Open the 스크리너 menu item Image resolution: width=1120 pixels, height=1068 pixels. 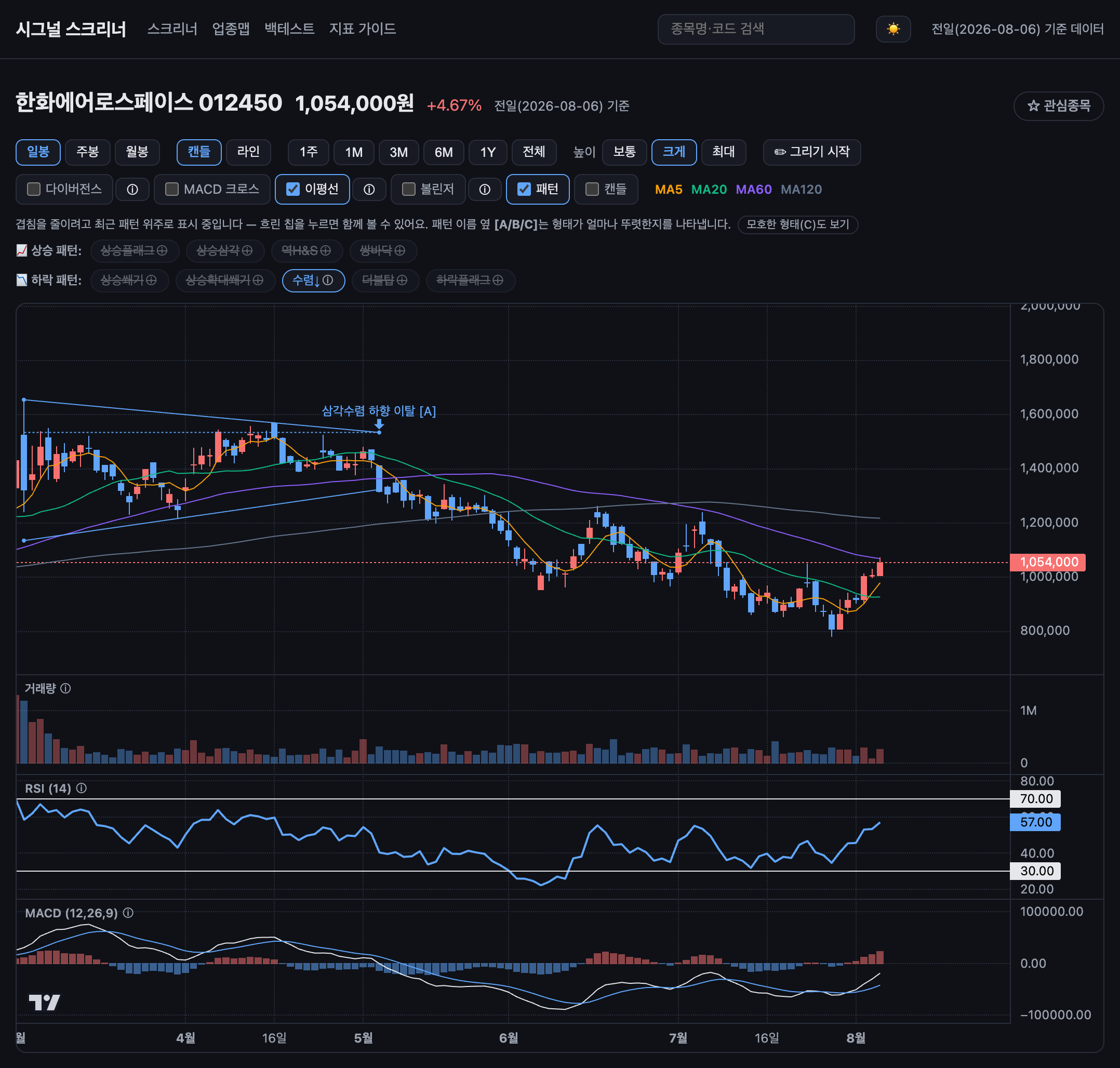tap(172, 29)
